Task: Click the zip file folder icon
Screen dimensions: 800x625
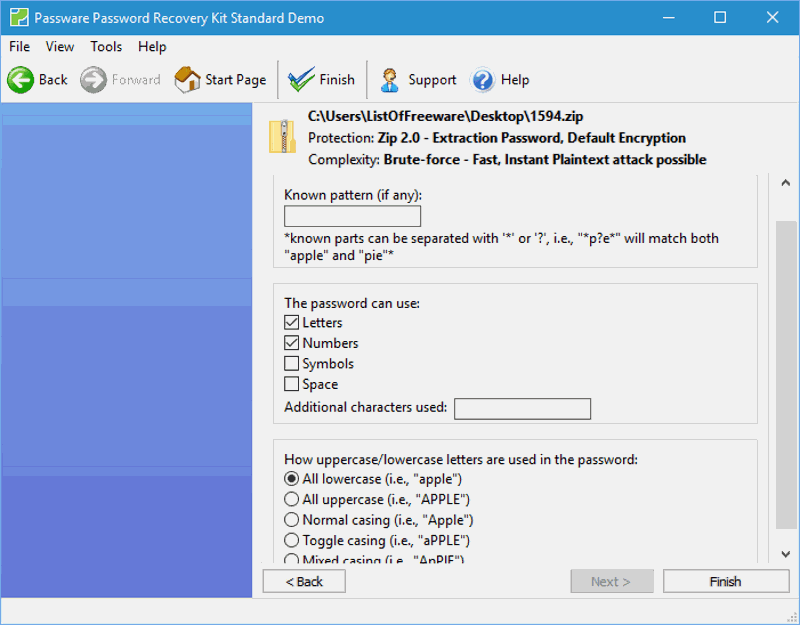Action: [282, 136]
